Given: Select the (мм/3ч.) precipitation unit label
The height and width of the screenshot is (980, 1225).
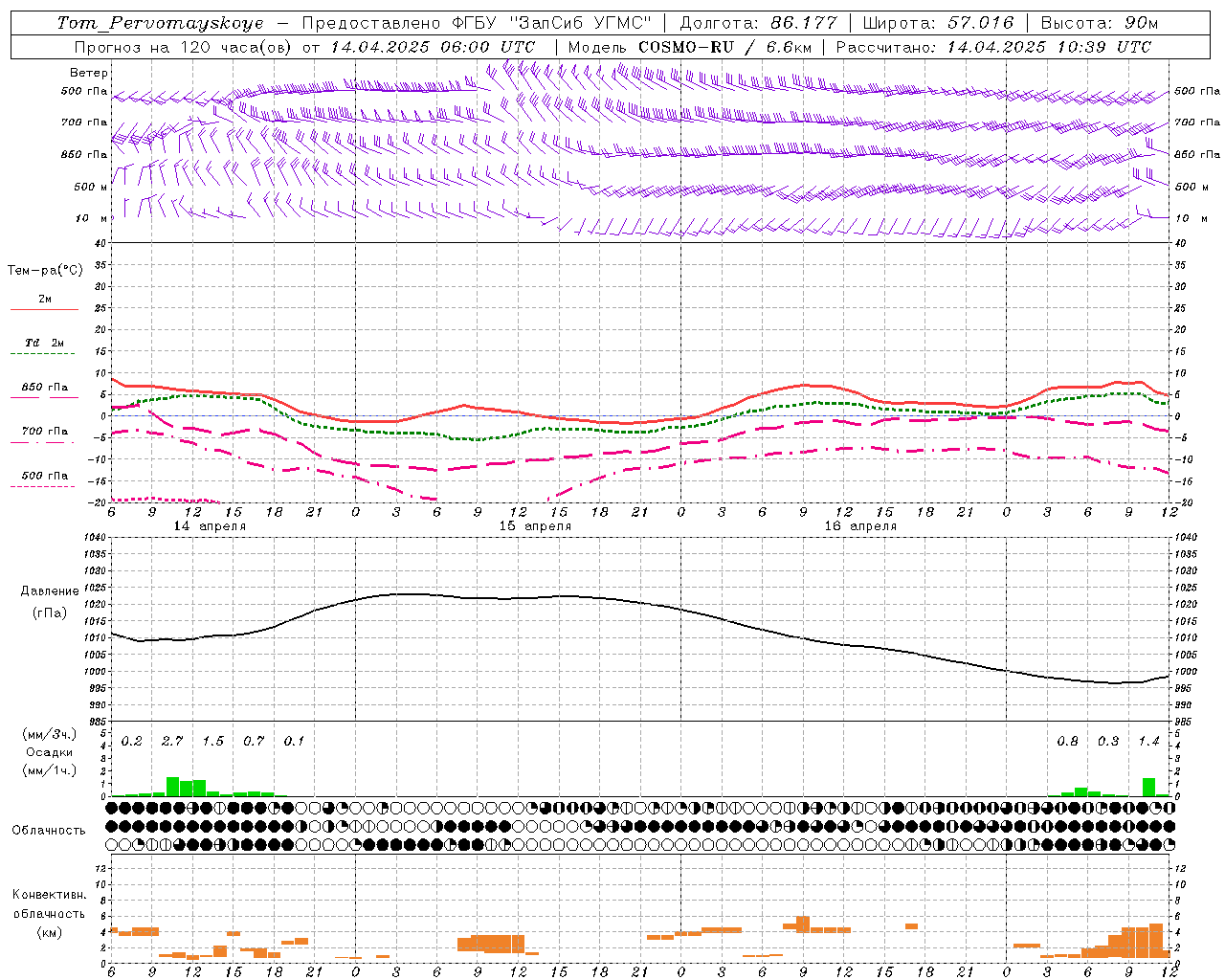Looking at the screenshot, I should point(50,734).
